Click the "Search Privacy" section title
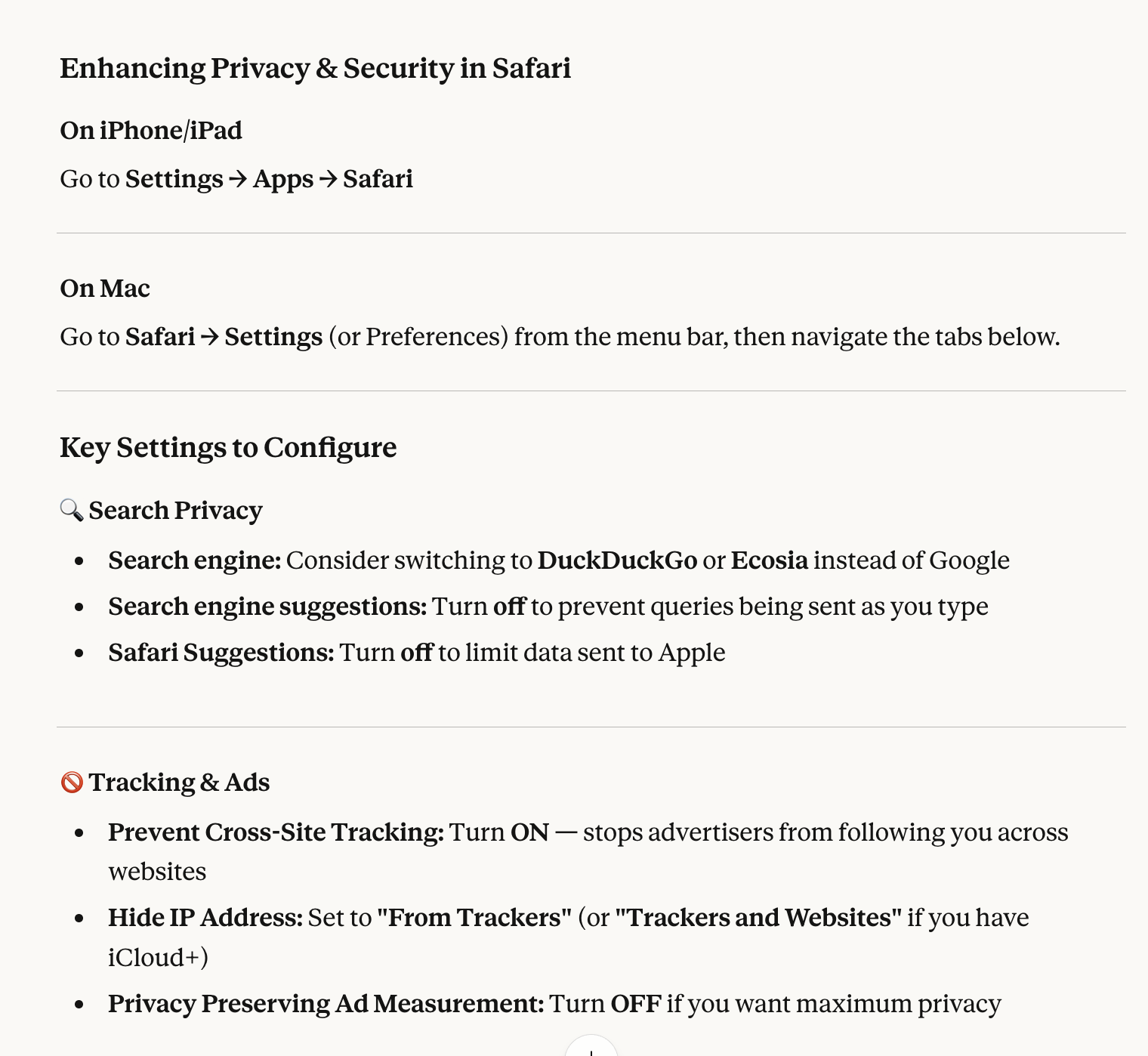 [x=175, y=511]
